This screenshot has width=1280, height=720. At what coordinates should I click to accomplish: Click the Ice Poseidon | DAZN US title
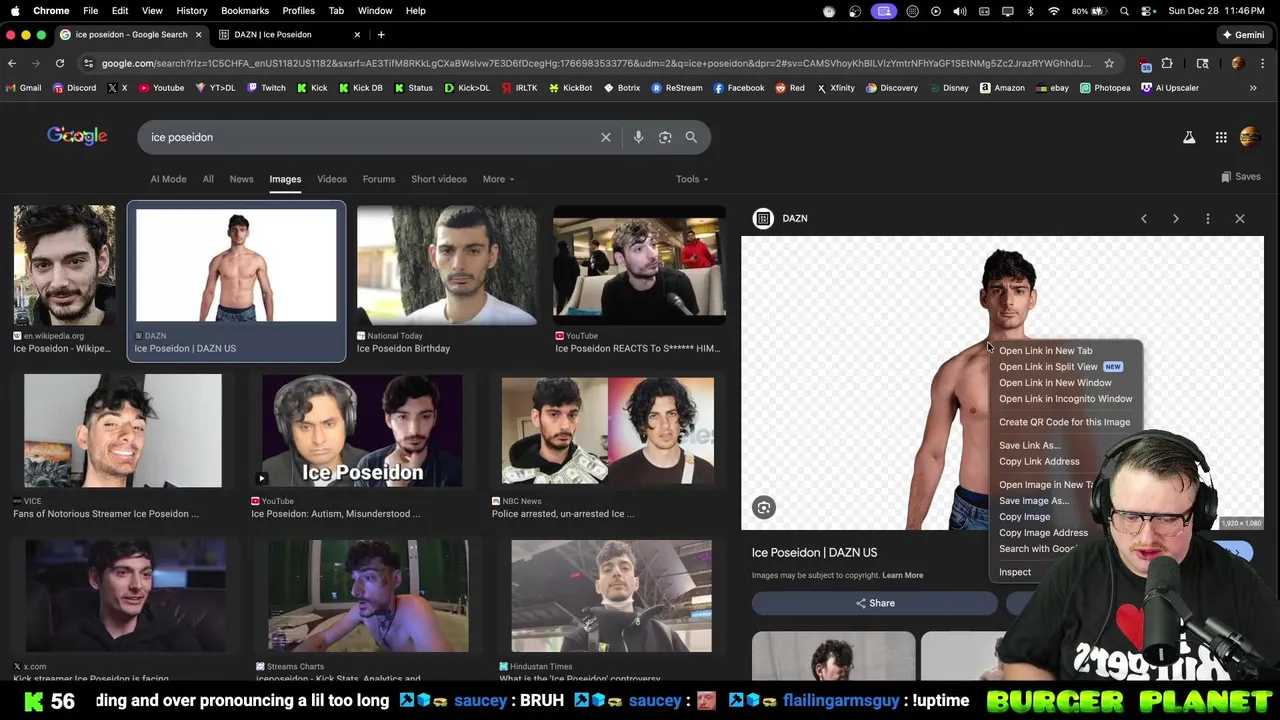(x=814, y=552)
